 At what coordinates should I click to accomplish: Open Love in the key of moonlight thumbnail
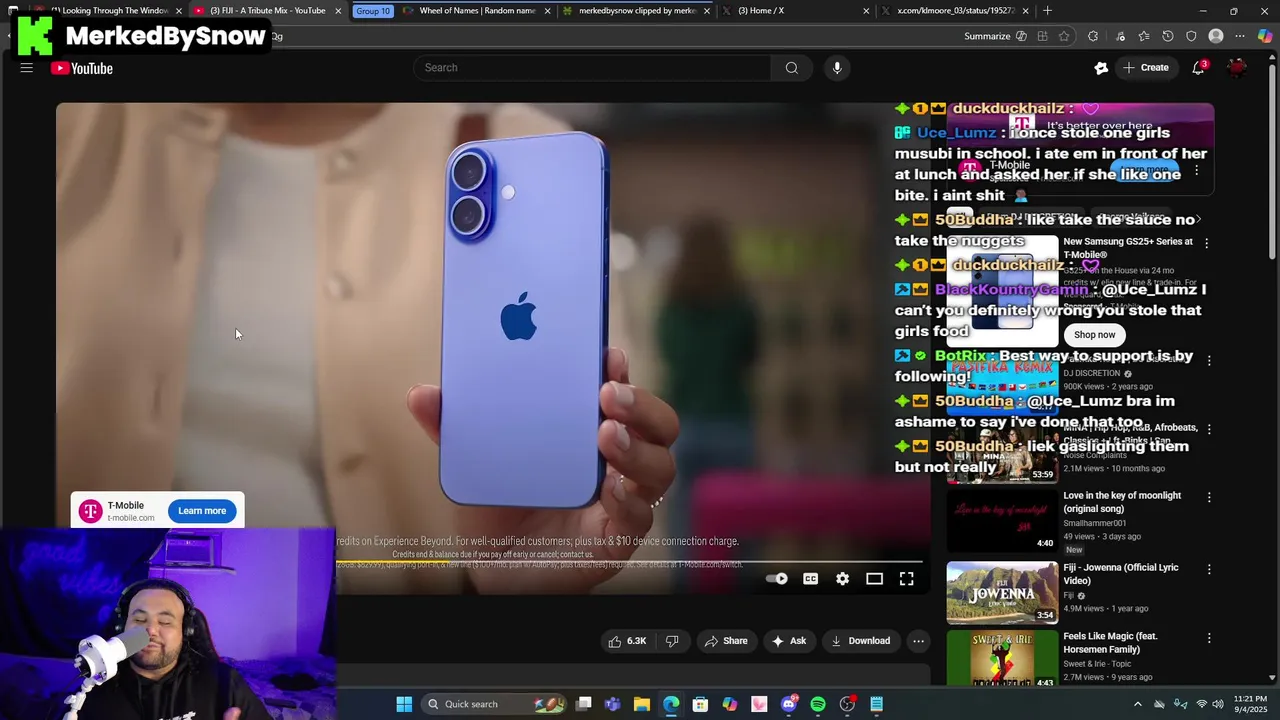click(x=1002, y=521)
